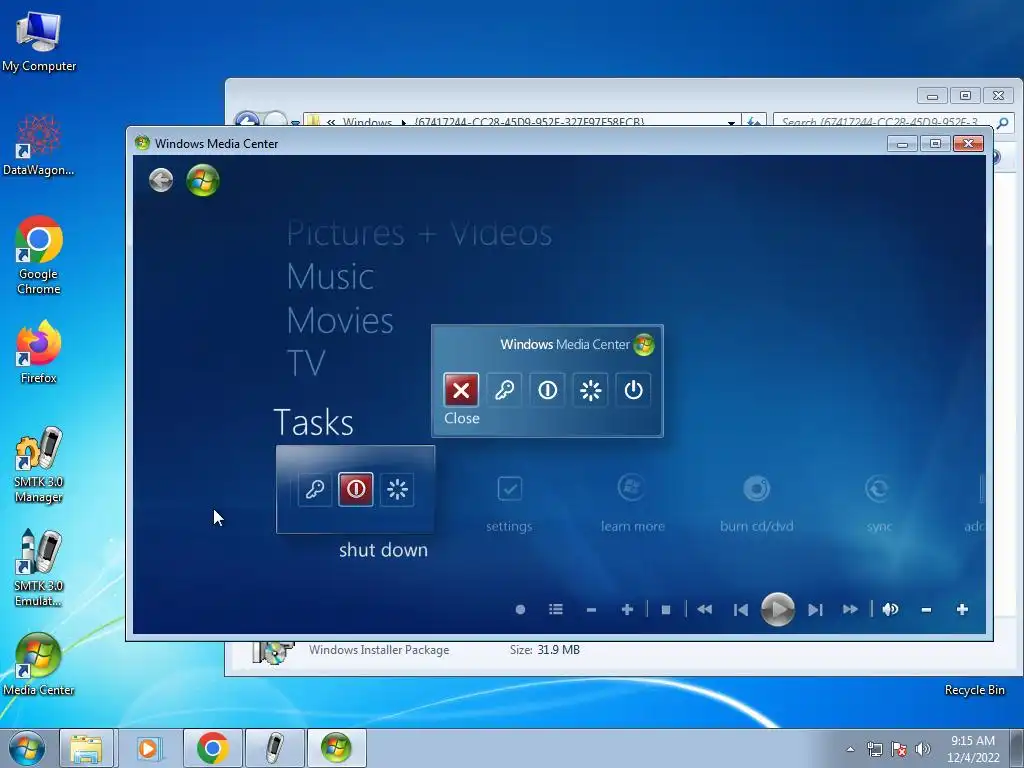The image size is (1024, 768).
Task: Select Pictures + Videos menu item
Action: tap(419, 233)
